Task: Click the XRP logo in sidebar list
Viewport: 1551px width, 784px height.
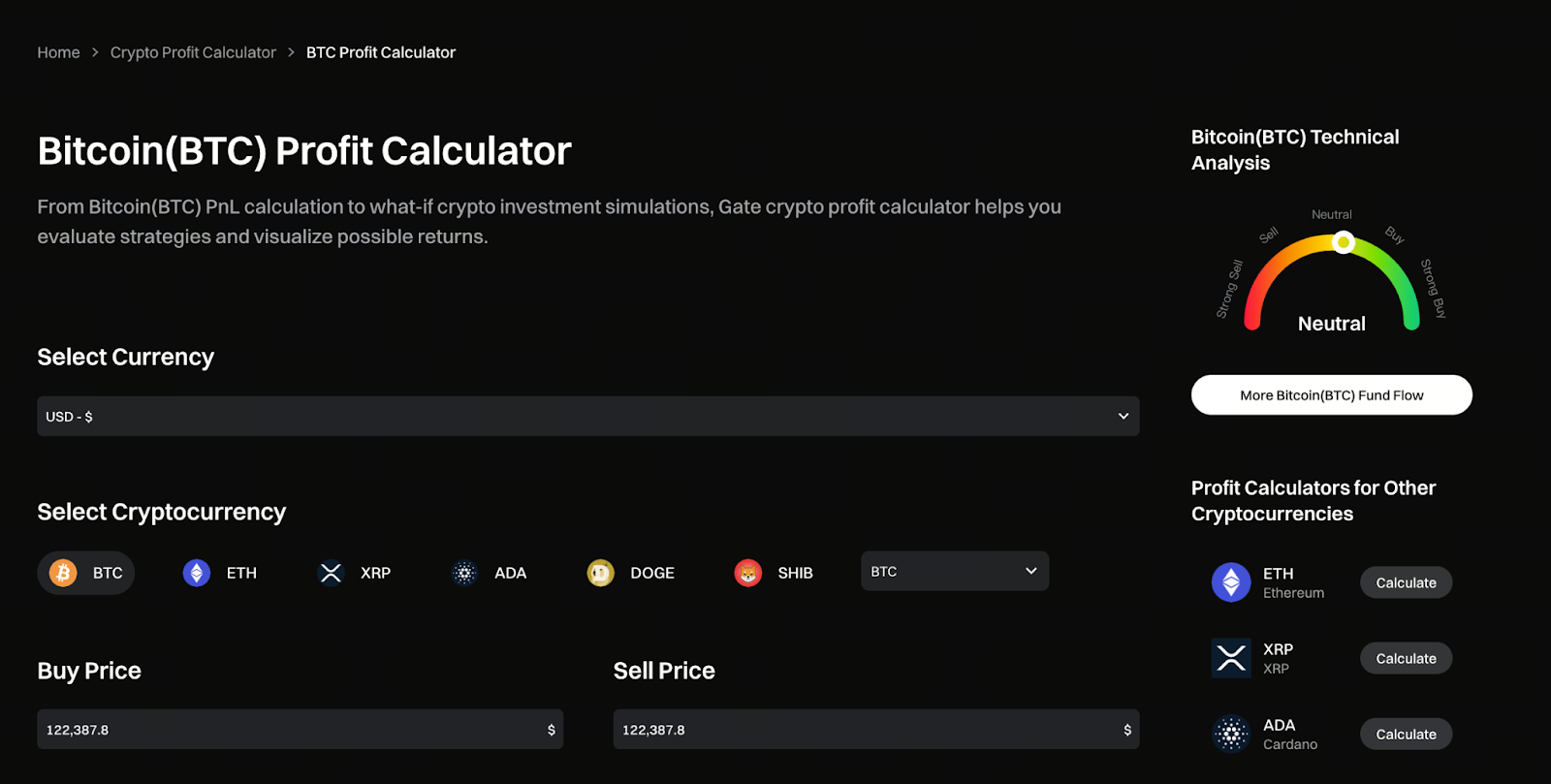Action: coord(1231,658)
